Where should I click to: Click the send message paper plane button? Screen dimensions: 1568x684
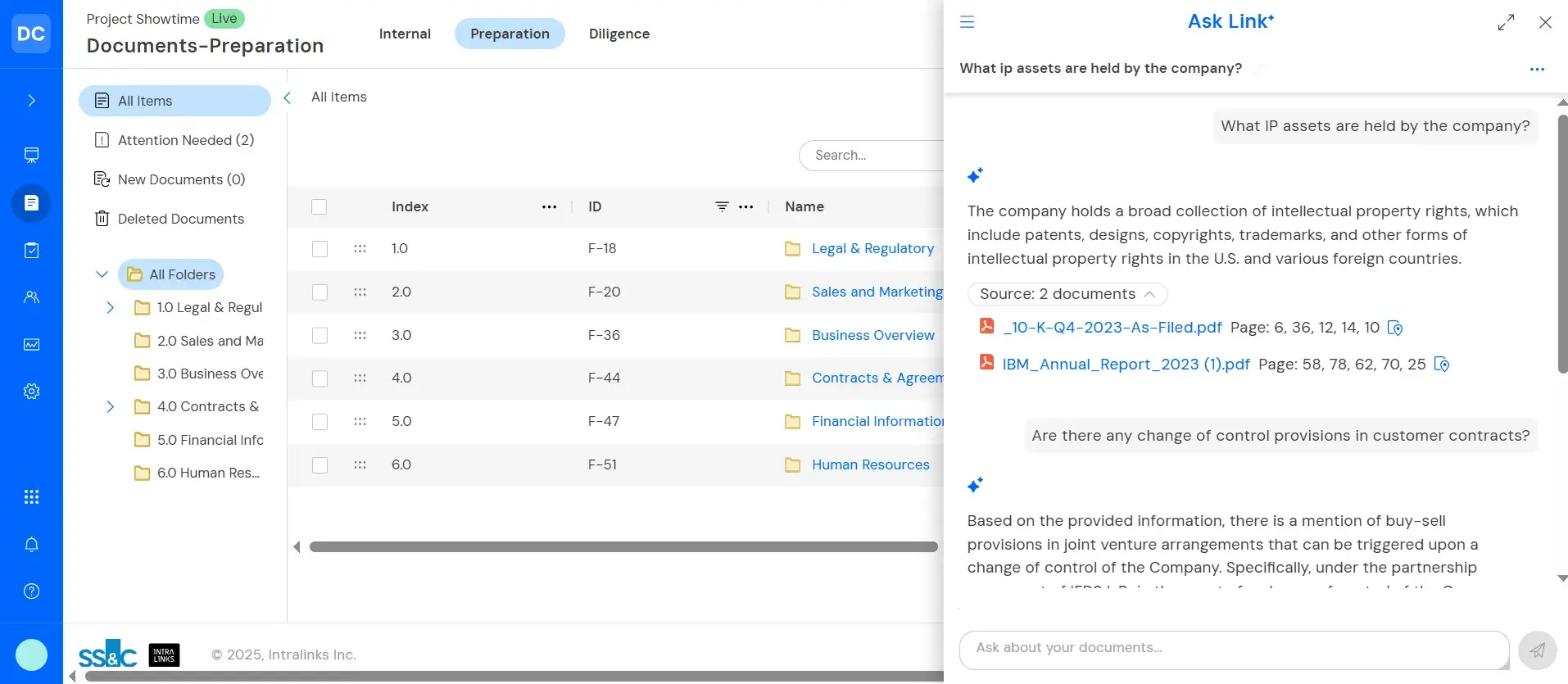point(1537,650)
